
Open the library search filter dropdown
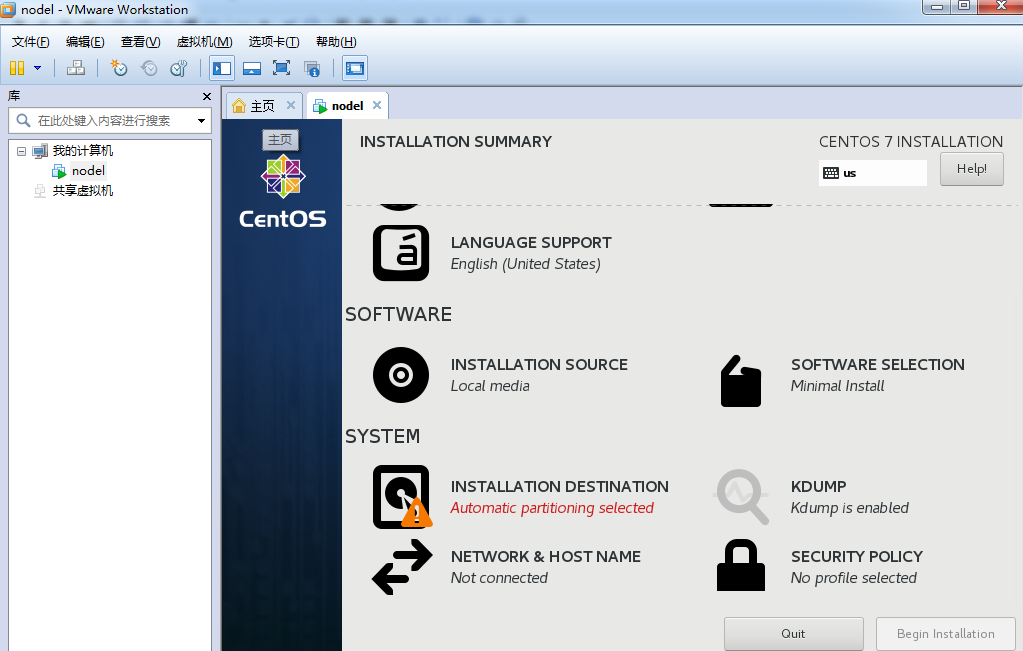click(201, 121)
